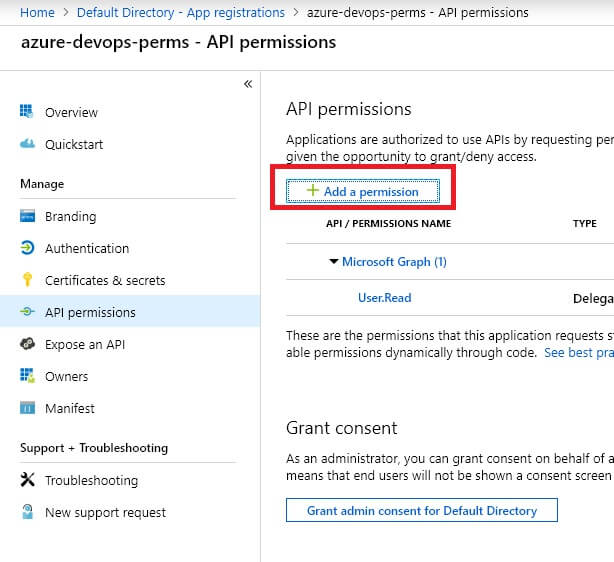Image resolution: width=614 pixels, height=562 pixels.
Task: Click the Manifest icon
Action: (x=27, y=408)
